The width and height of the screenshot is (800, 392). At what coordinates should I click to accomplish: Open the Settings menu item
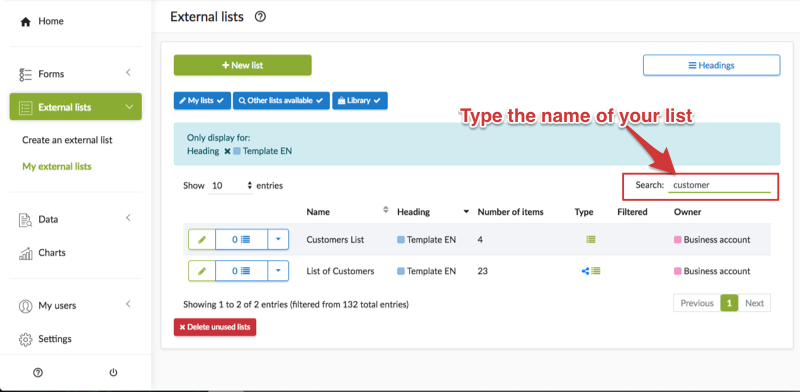[55, 339]
